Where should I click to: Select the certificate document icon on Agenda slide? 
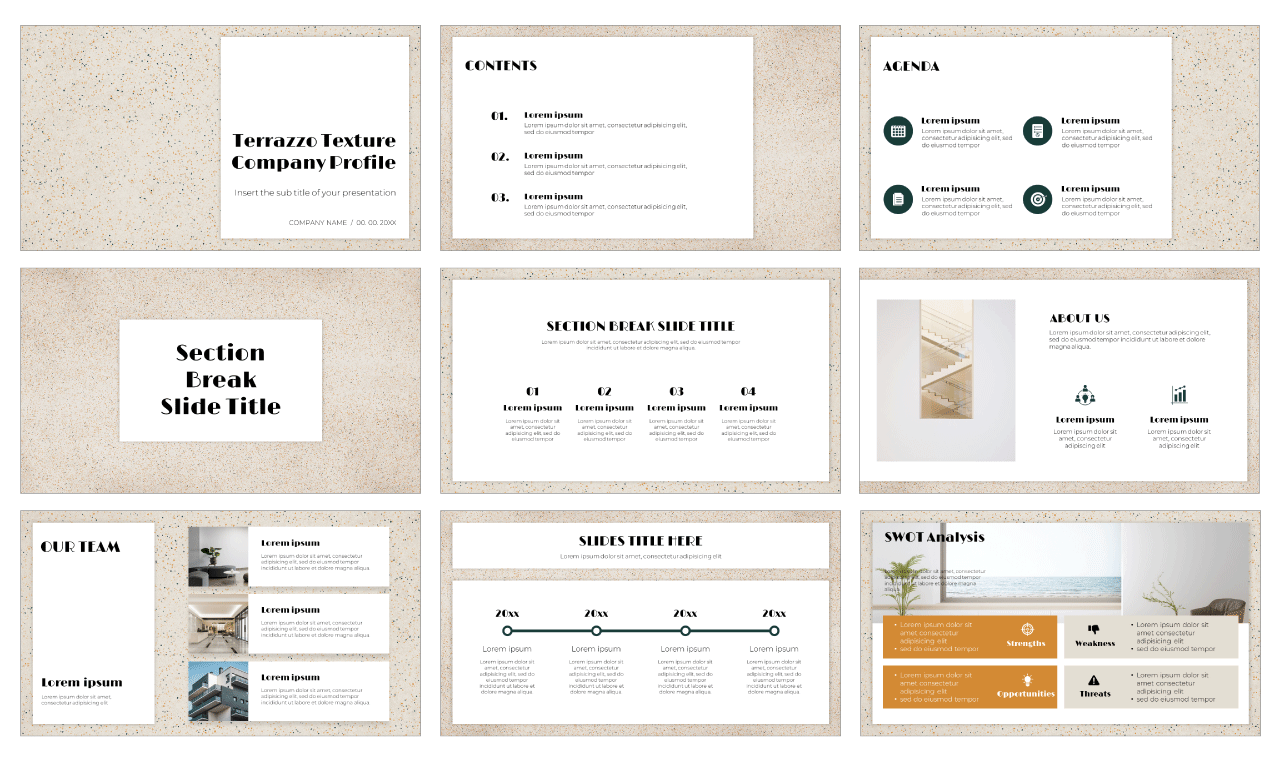coord(1037,131)
